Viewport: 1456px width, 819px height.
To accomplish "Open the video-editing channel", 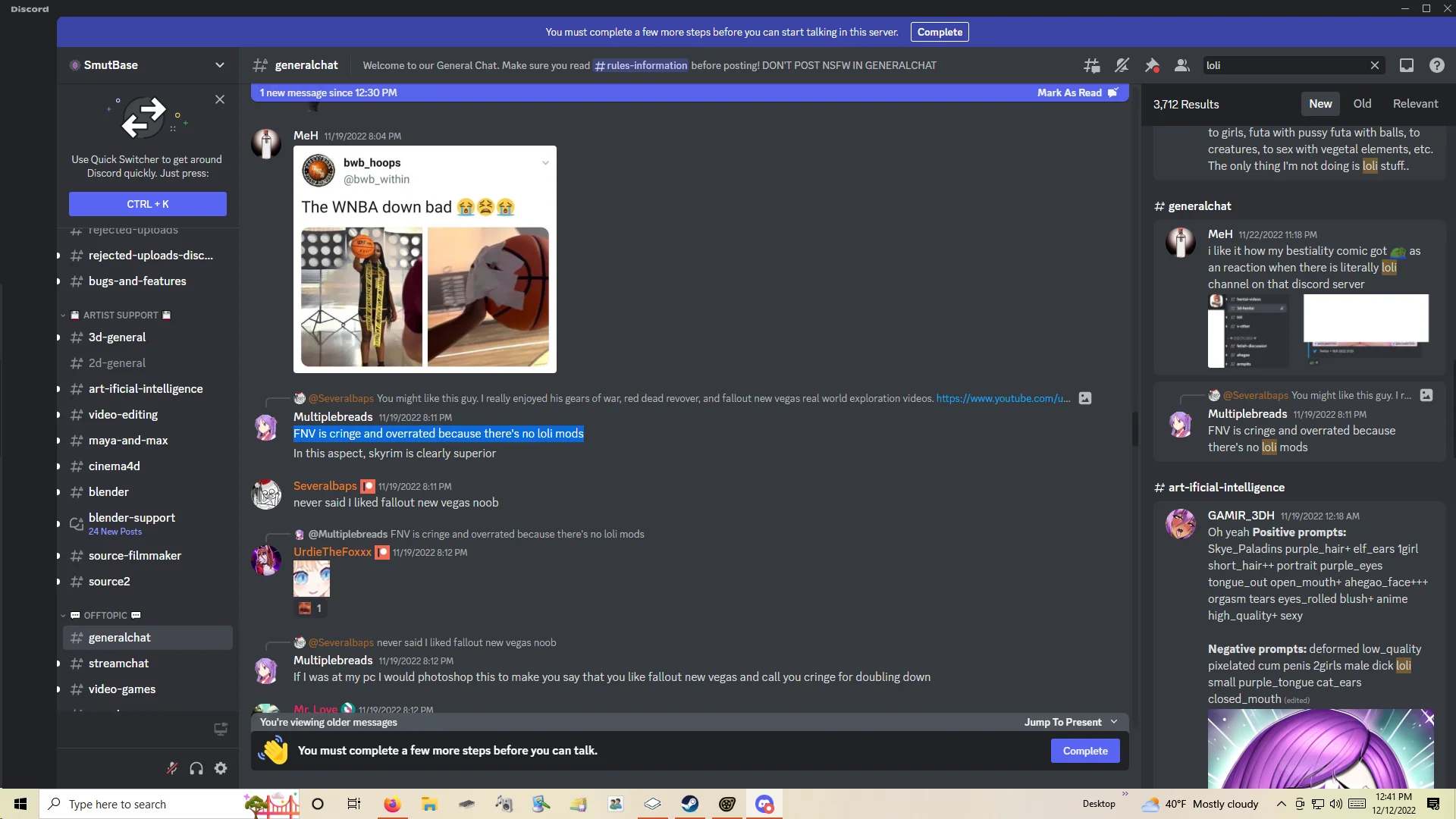I will [148, 415].
